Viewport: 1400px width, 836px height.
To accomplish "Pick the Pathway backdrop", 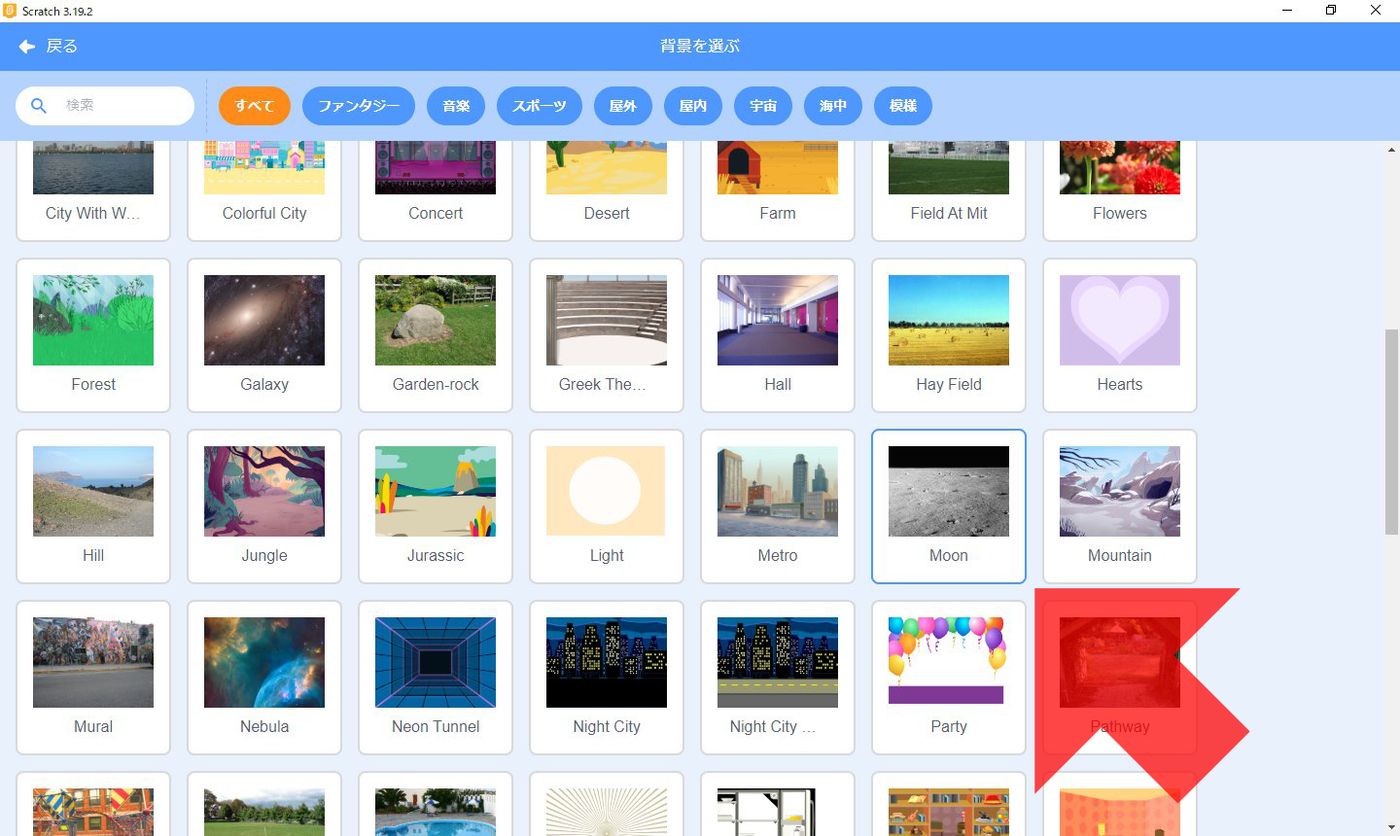I will 1119,677.
